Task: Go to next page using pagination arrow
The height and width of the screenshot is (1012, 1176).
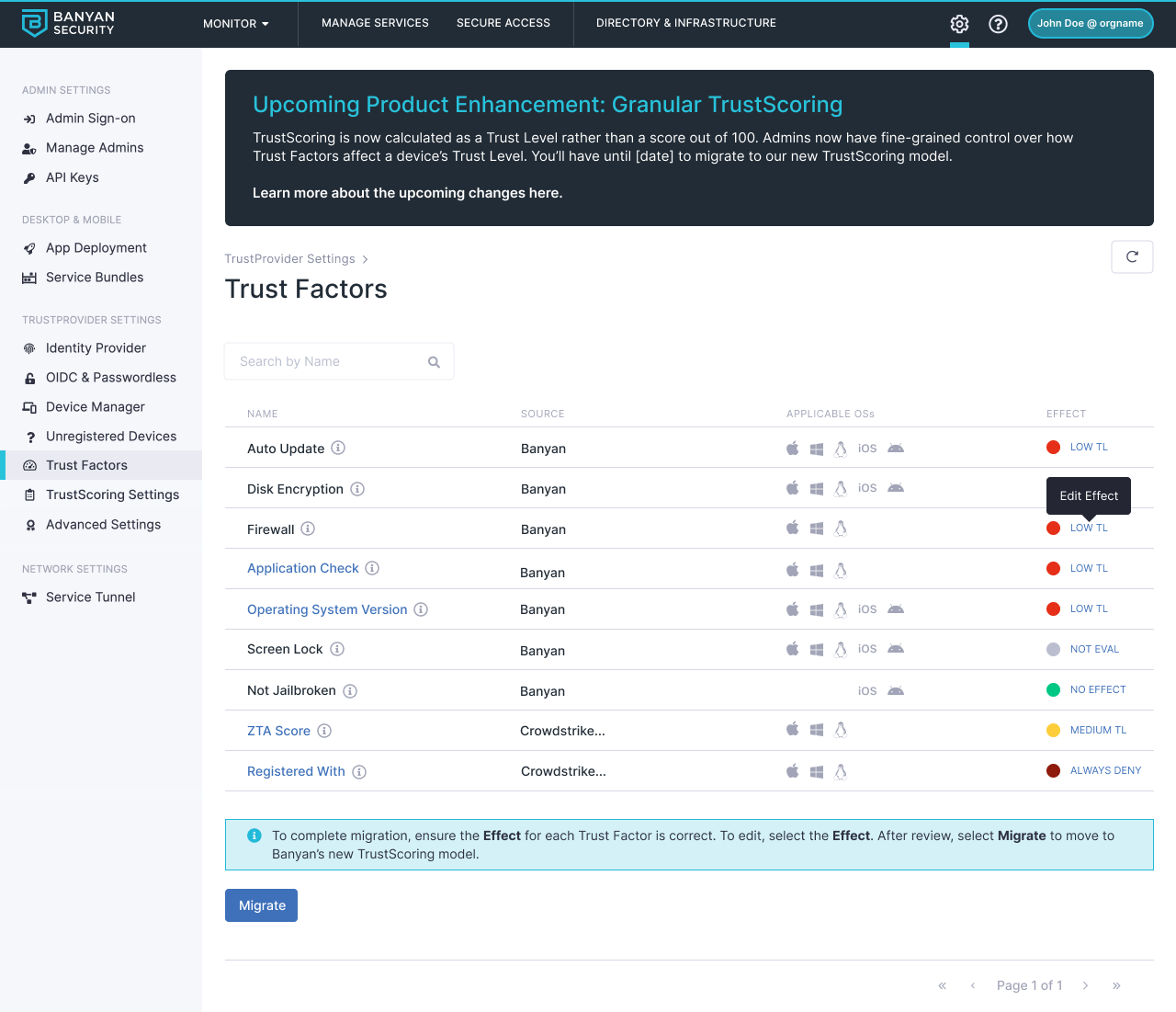Action: [1085, 985]
